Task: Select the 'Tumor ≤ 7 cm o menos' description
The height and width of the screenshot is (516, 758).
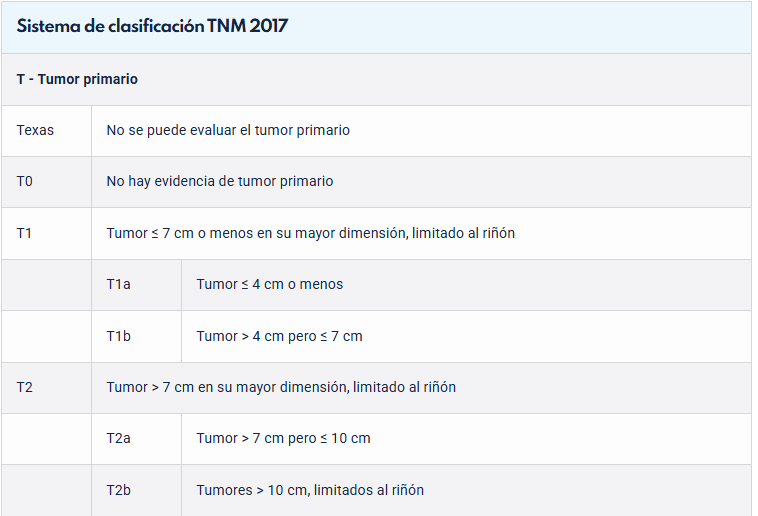Action: click(x=310, y=233)
